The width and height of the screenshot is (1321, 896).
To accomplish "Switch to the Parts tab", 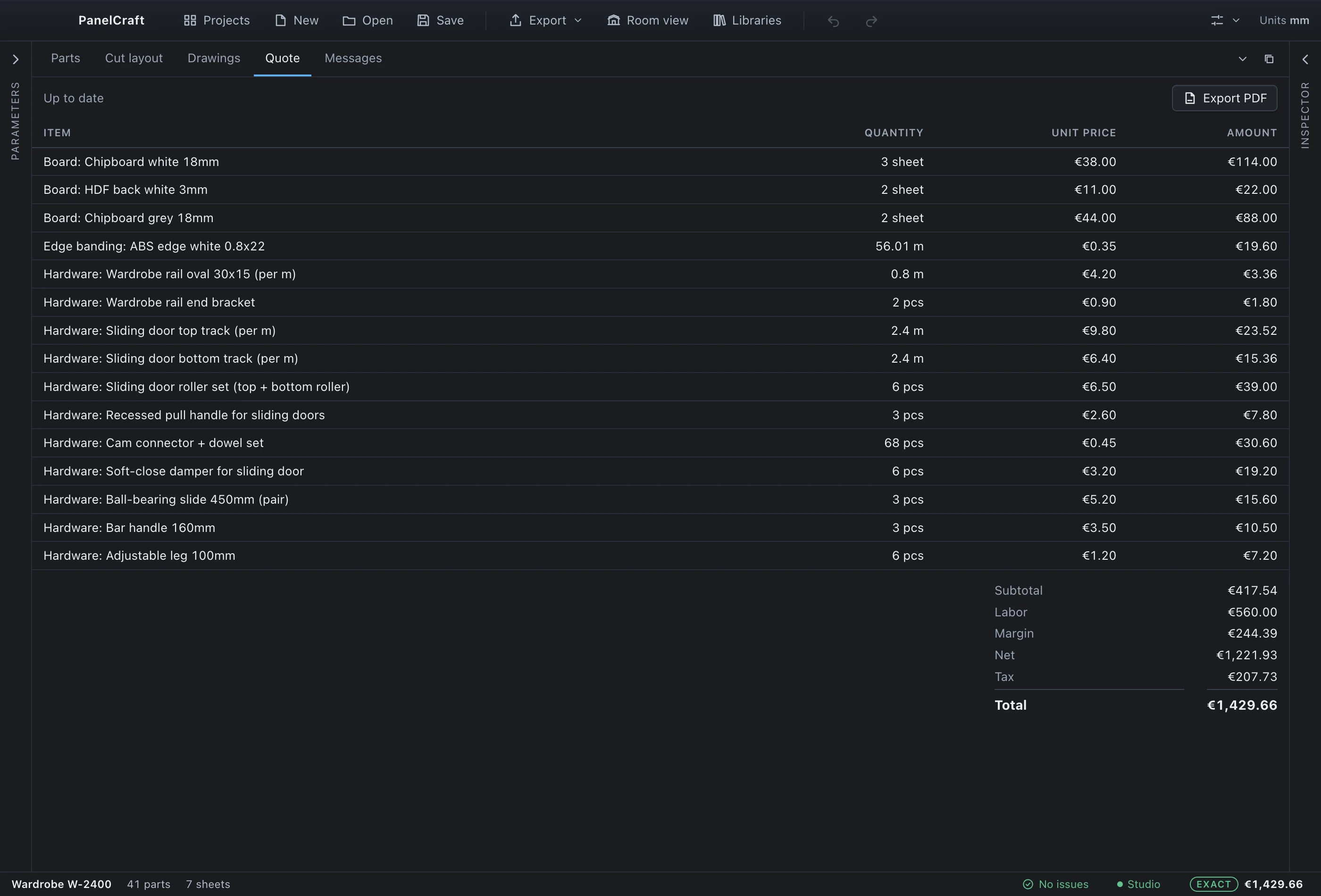I will coord(66,58).
